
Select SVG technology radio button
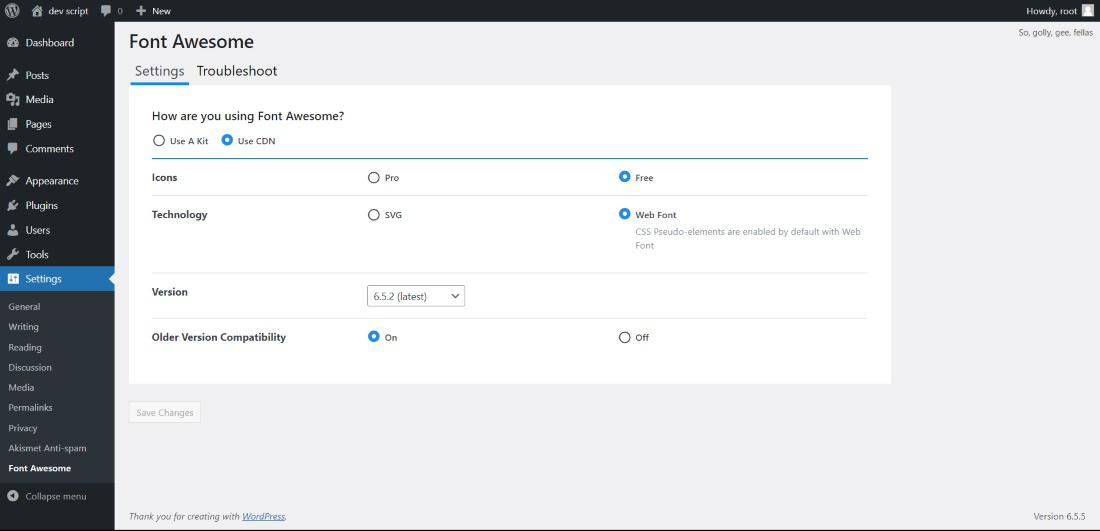click(x=374, y=215)
